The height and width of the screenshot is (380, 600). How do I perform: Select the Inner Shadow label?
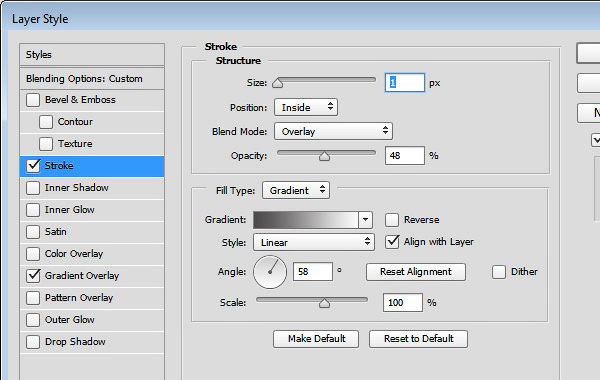(77, 188)
